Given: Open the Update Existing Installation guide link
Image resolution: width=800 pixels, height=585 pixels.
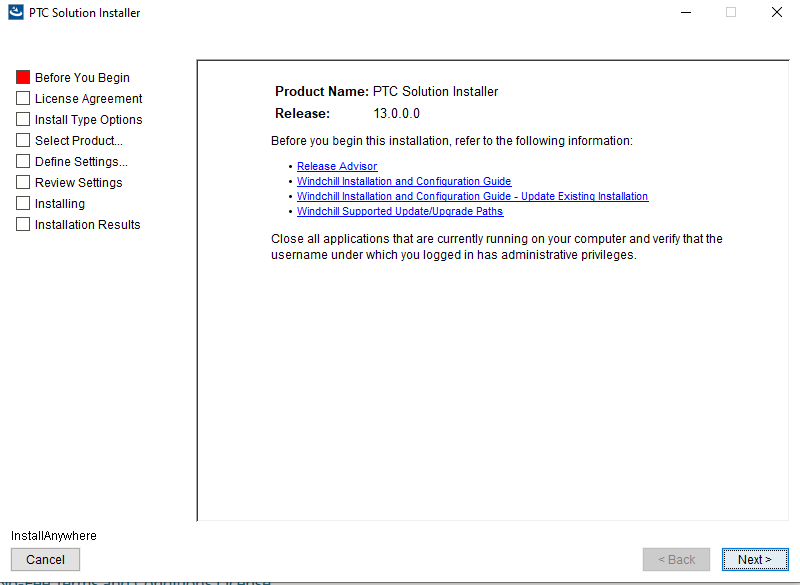Looking at the screenshot, I should (473, 196).
